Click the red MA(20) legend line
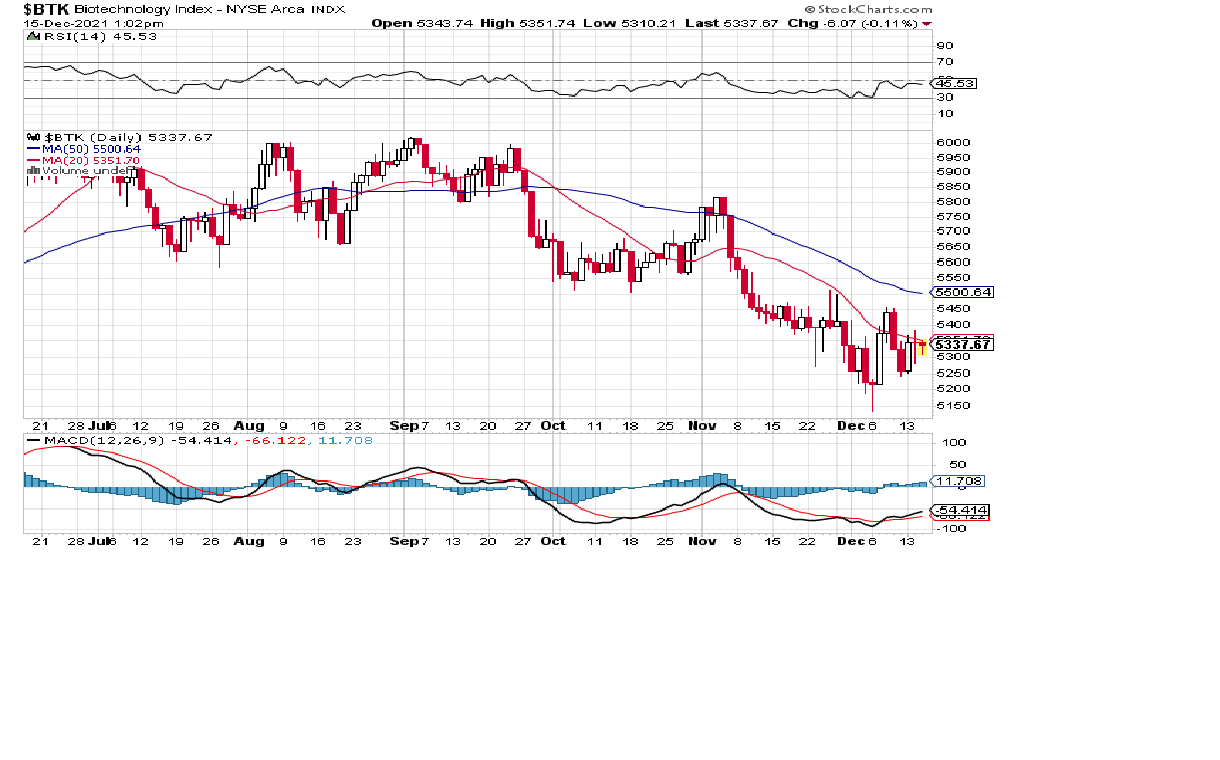This screenshot has height=760, width=1220. pyautogui.click(x=31, y=160)
